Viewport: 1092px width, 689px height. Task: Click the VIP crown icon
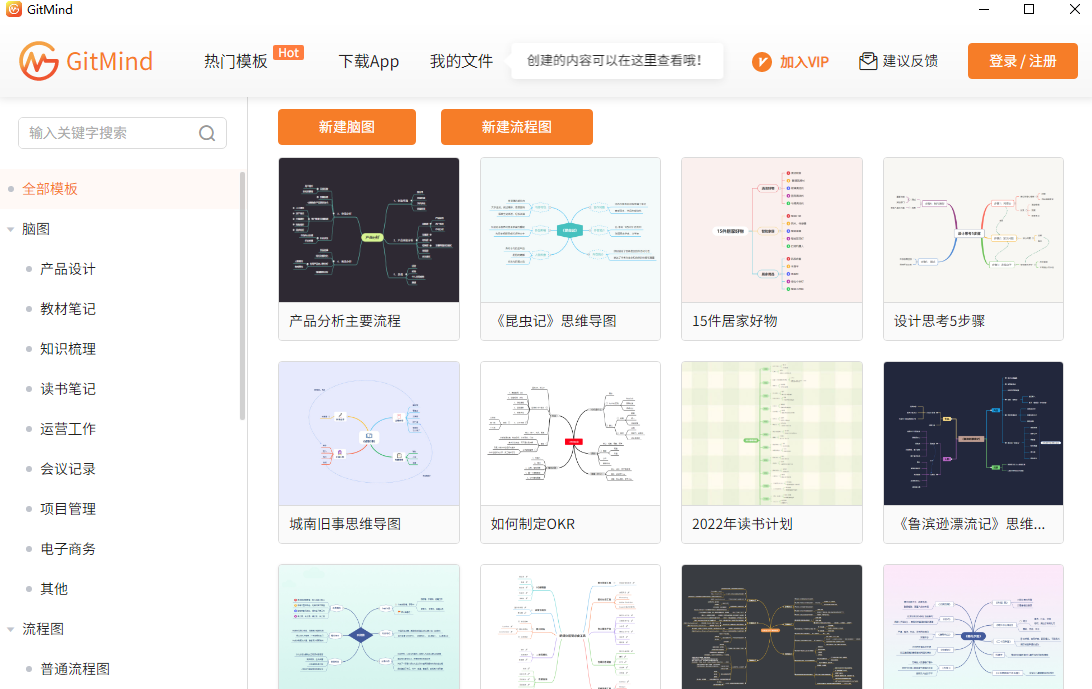(x=760, y=61)
